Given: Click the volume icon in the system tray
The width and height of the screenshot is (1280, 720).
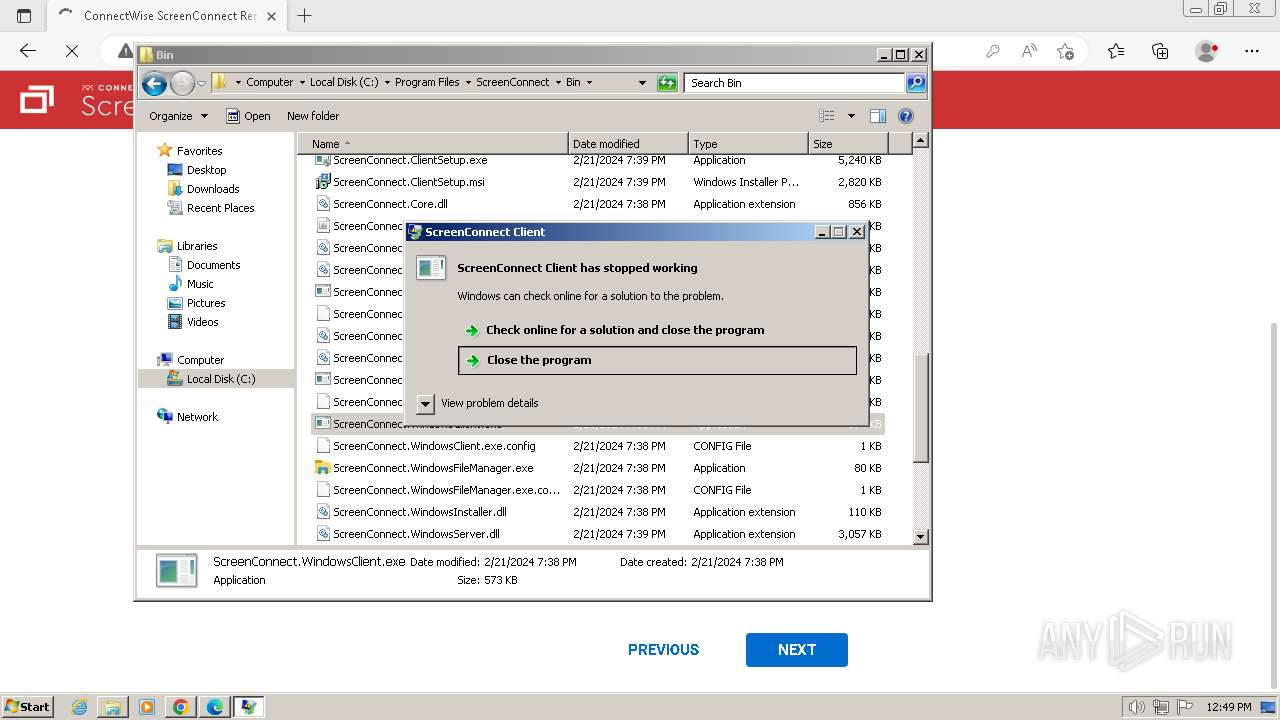Looking at the screenshot, I should point(1138,707).
